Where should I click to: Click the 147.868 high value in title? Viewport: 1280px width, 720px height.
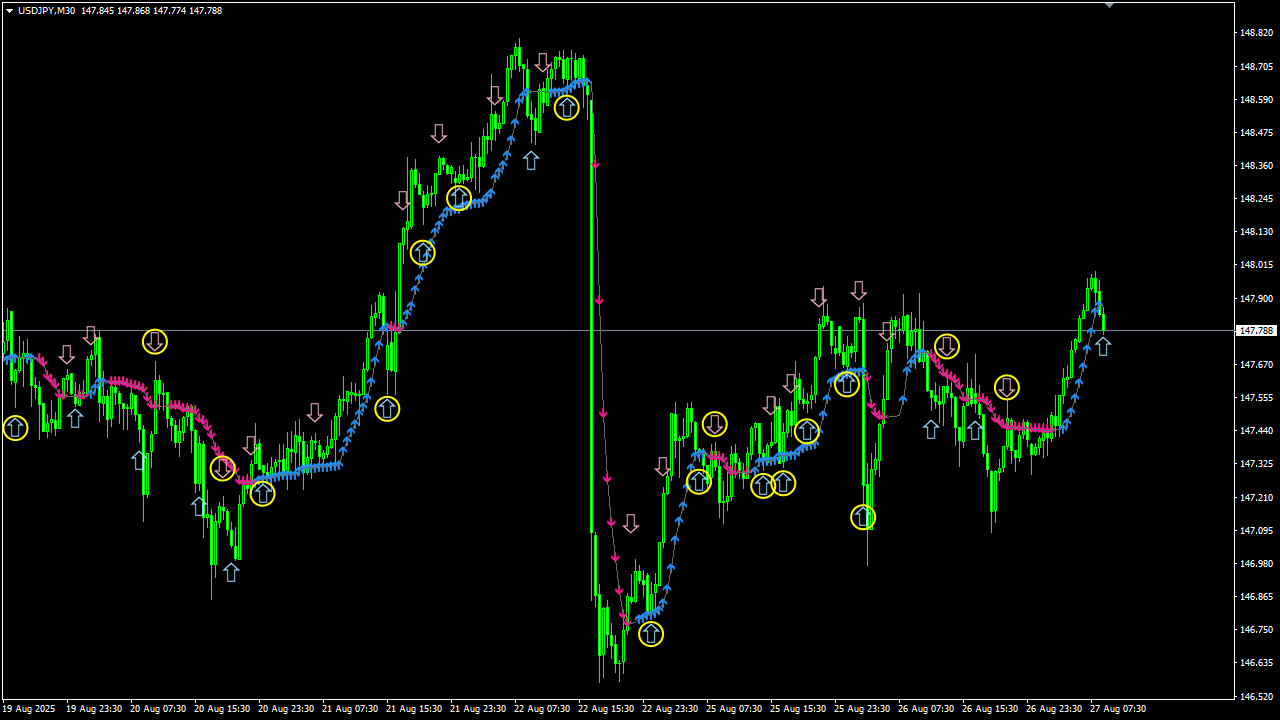click(x=133, y=10)
